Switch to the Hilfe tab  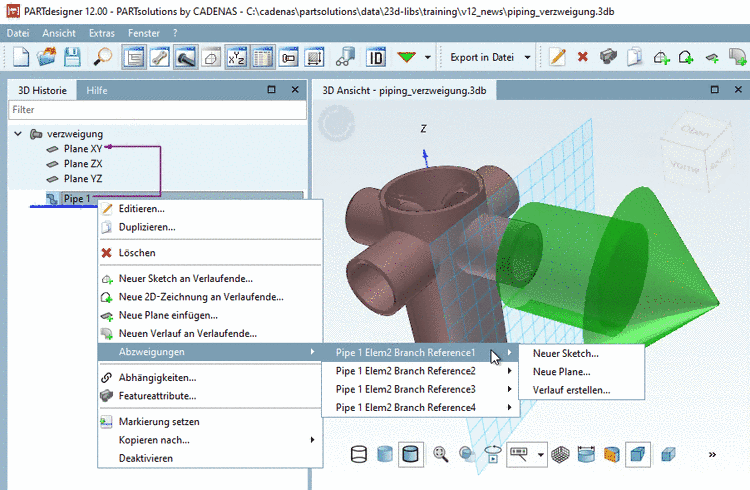click(x=97, y=90)
